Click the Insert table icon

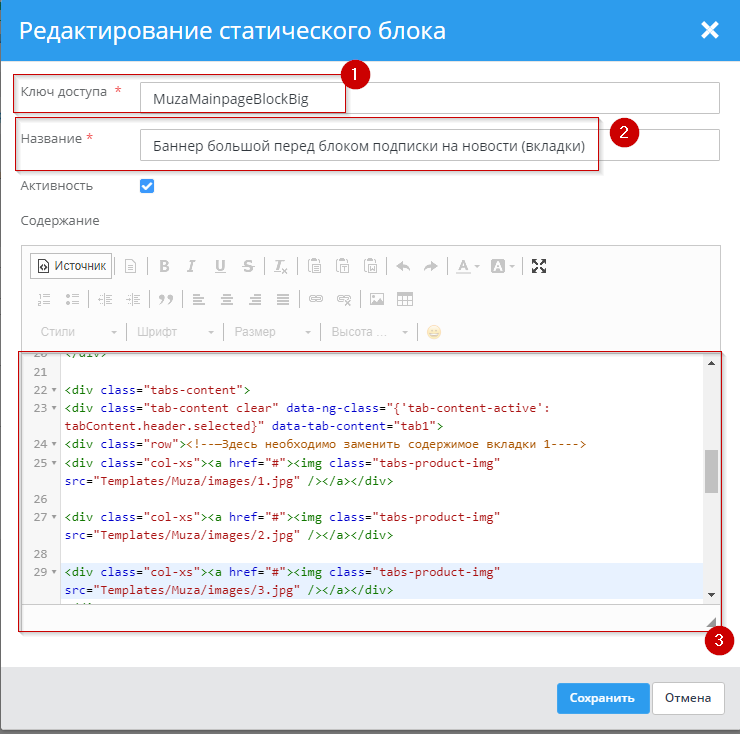click(405, 299)
